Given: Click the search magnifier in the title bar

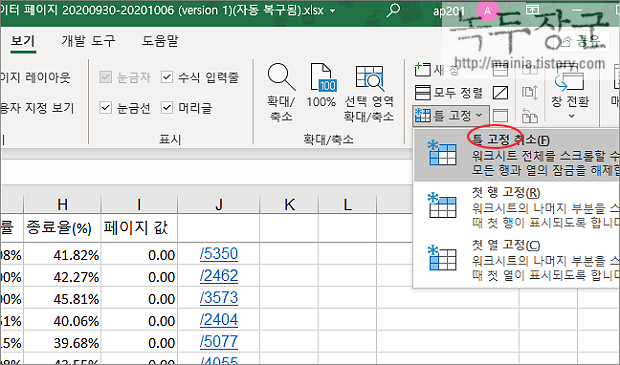Looking at the screenshot, I should 393,11.
